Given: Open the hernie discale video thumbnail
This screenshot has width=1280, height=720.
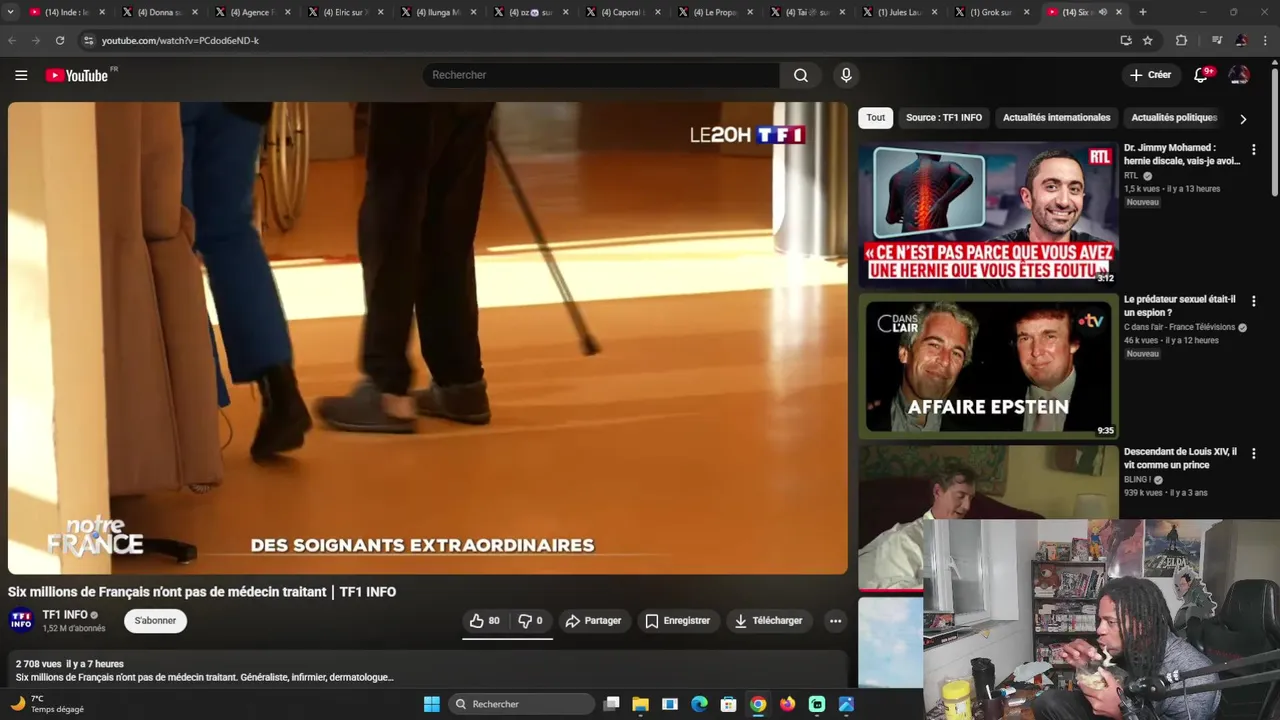Looking at the screenshot, I should click(988, 214).
